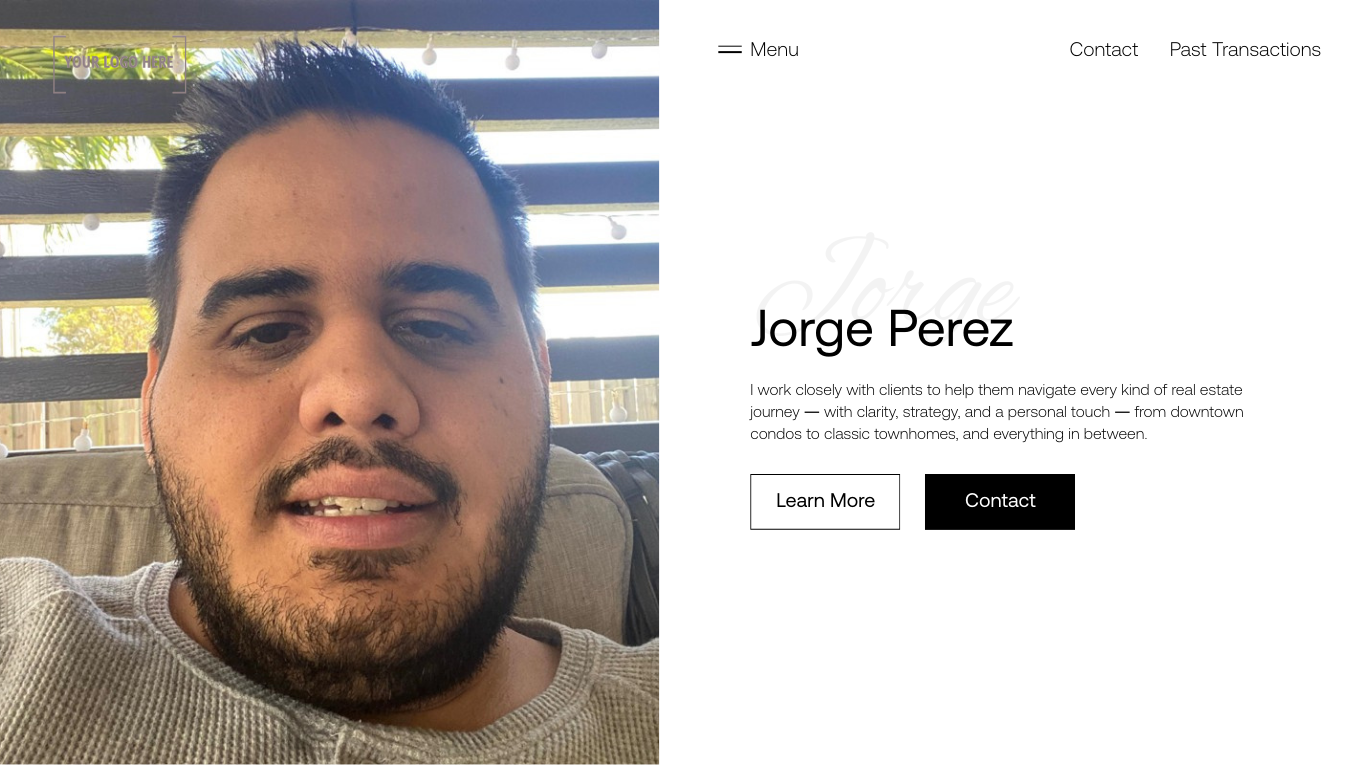Click the black Contact button
The height and width of the screenshot is (768, 1366).
point(1000,501)
